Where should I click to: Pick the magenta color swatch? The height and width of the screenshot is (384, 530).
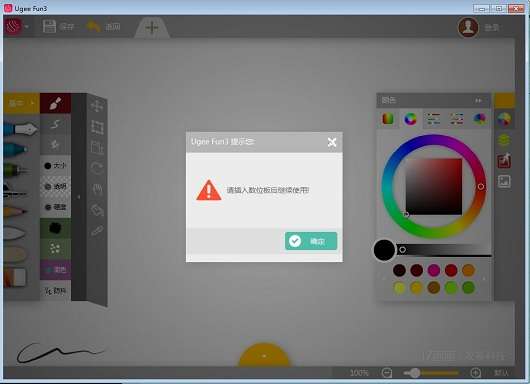pos(434,270)
